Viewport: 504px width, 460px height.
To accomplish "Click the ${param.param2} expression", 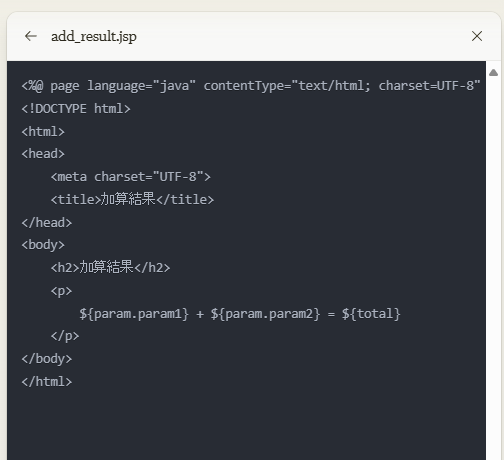I will click(265, 314).
